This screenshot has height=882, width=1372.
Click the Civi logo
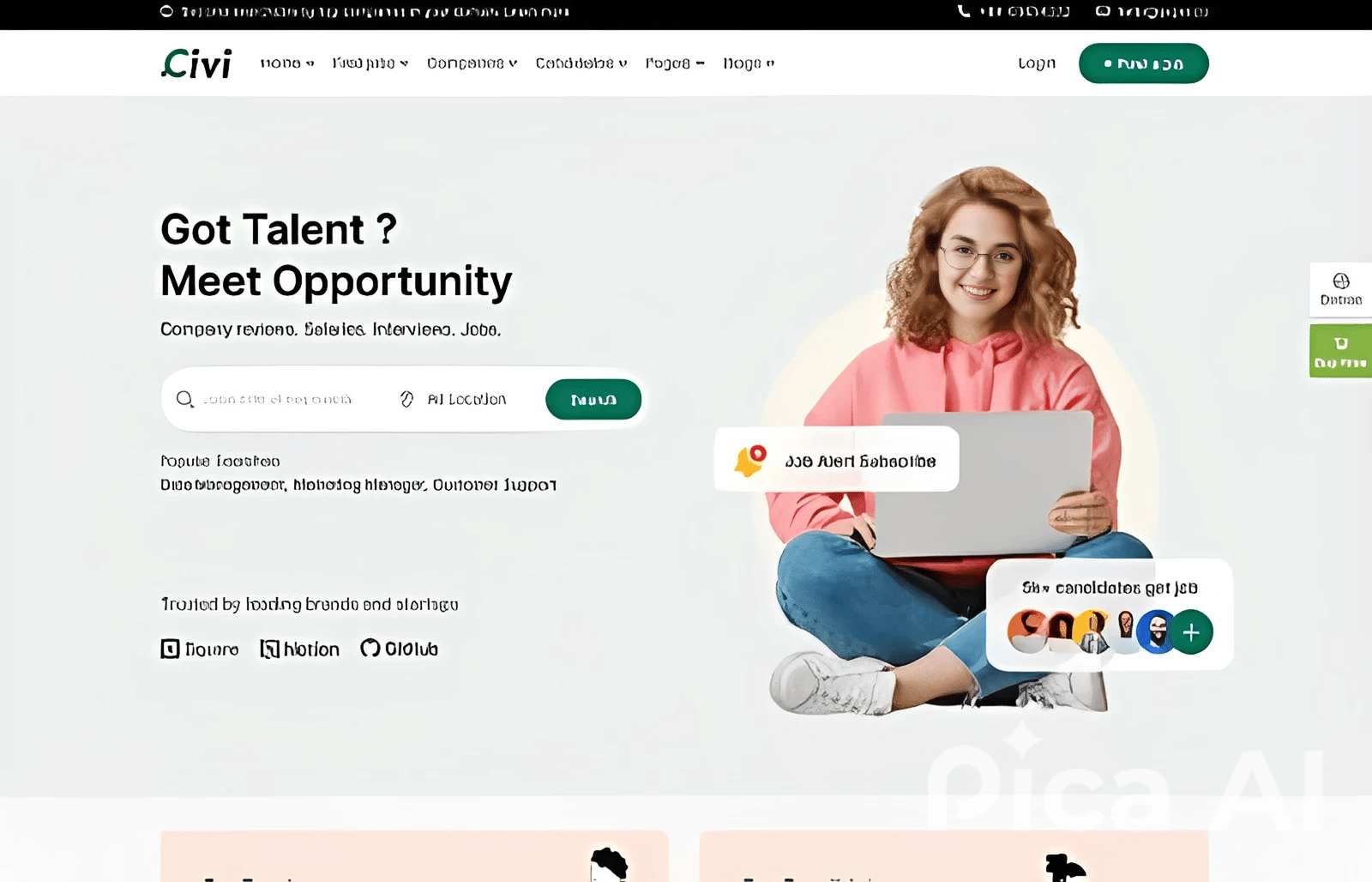(196, 63)
